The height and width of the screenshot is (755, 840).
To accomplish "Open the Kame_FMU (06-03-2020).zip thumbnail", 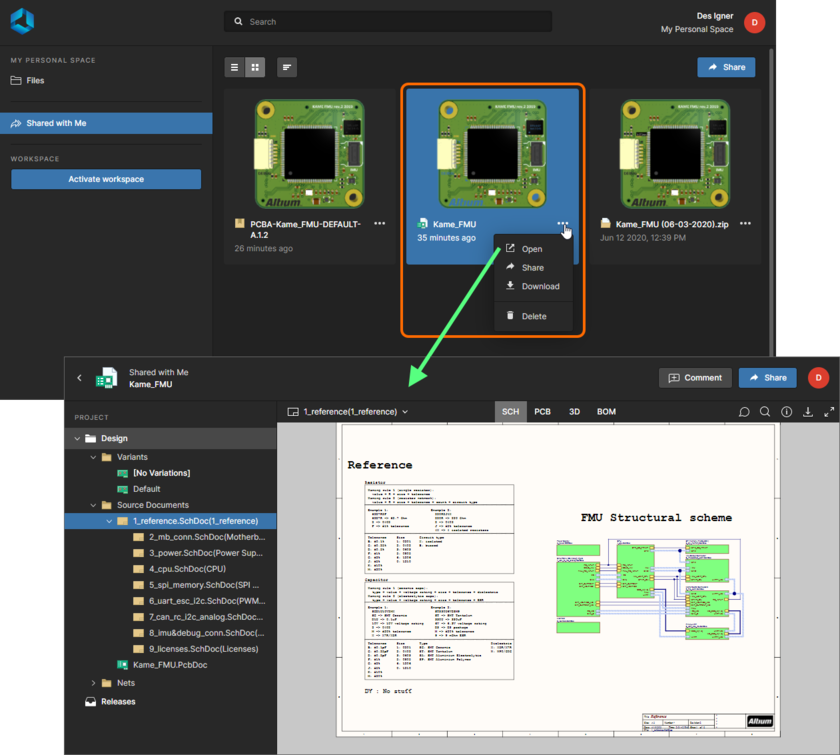I will [675, 153].
